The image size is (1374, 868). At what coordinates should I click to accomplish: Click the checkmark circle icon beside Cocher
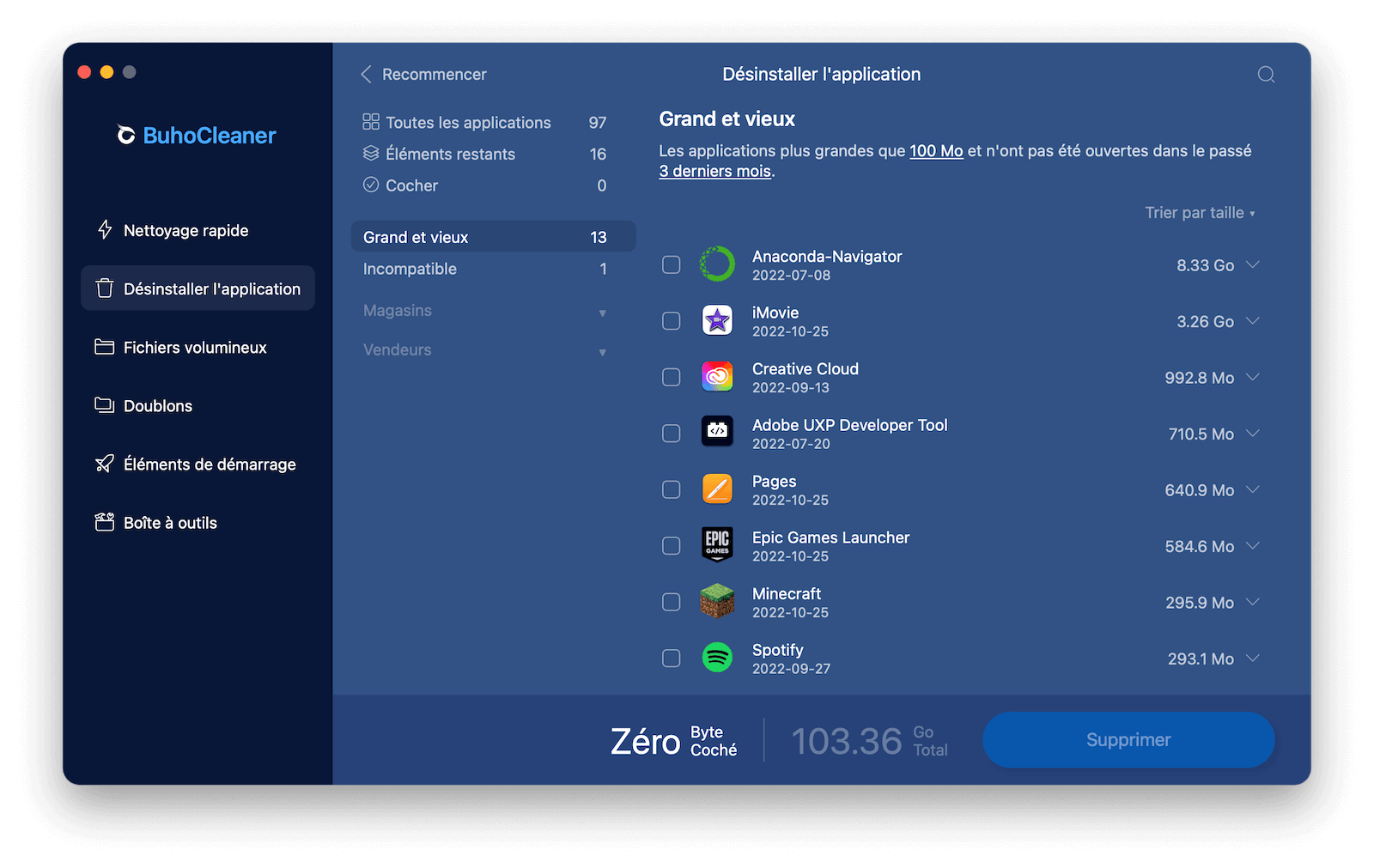pyautogui.click(x=371, y=185)
